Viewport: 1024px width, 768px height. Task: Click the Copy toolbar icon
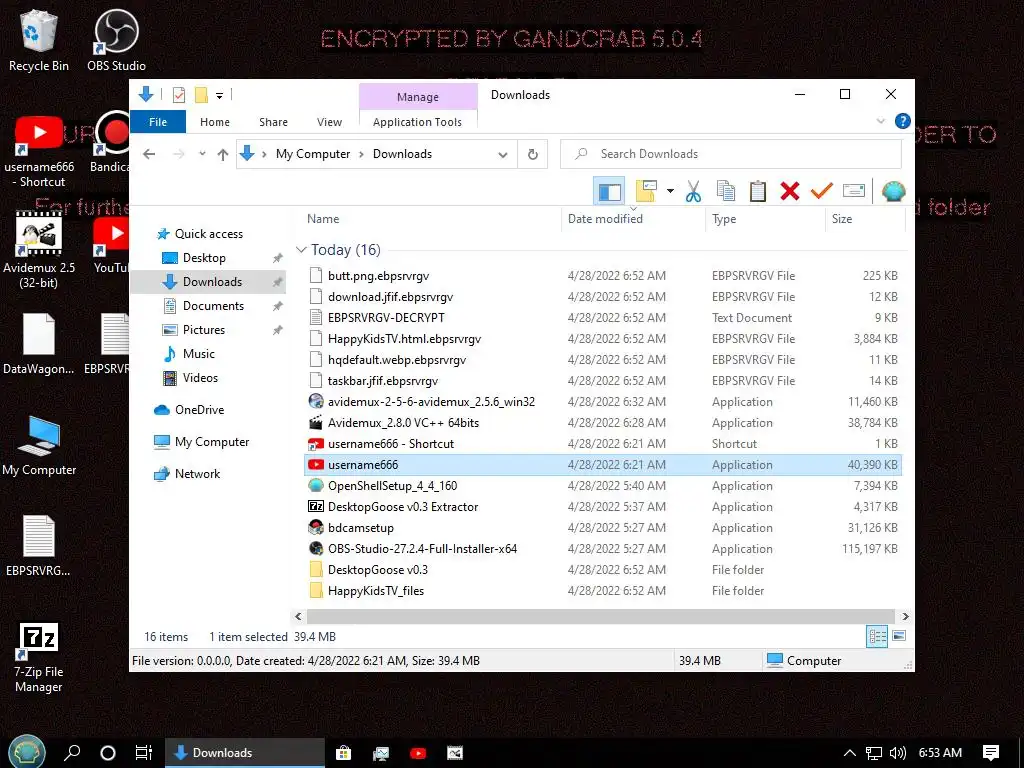(x=726, y=191)
